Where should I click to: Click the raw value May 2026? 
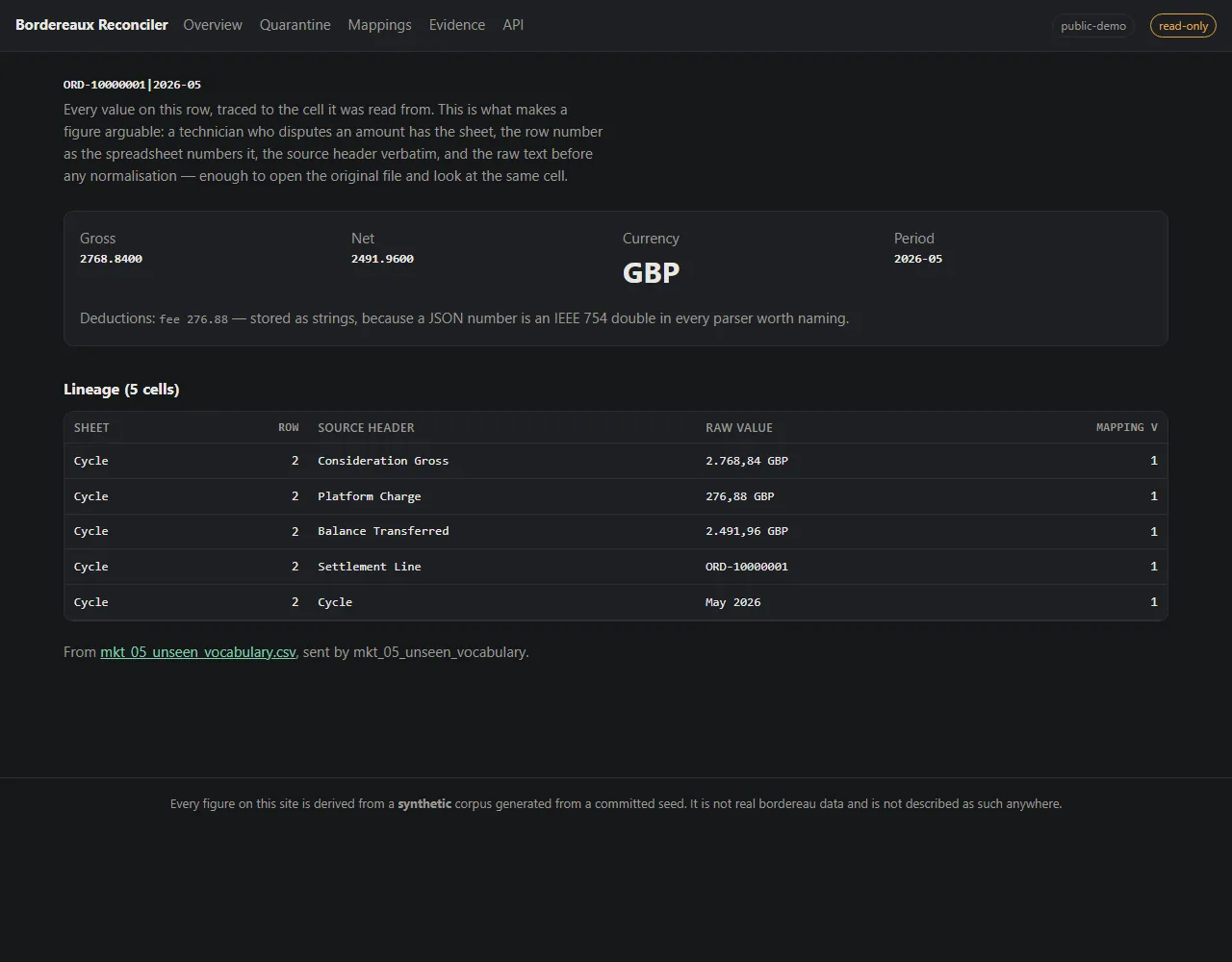[733, 602]
